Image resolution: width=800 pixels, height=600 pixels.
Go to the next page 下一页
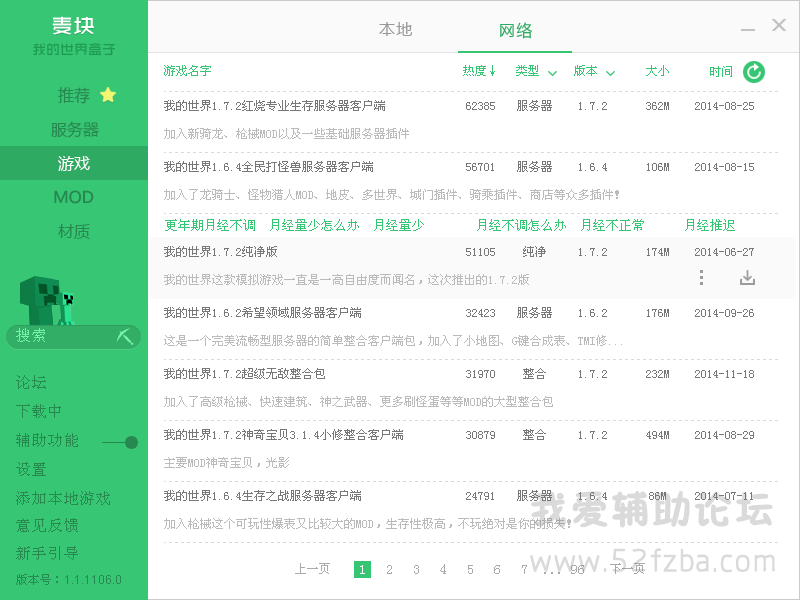pos(628,569)
